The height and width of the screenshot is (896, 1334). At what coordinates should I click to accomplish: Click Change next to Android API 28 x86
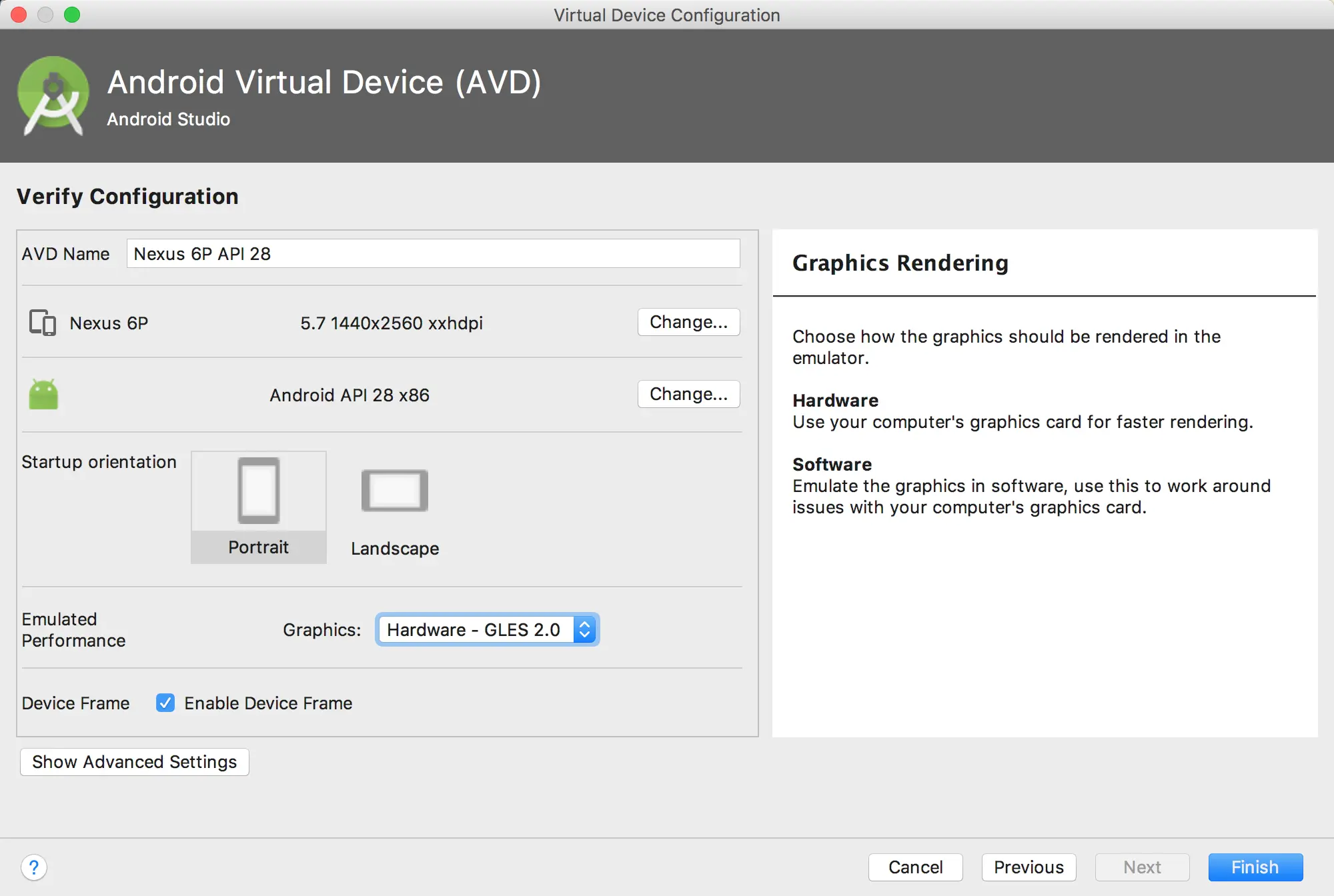tap(688, 394)
